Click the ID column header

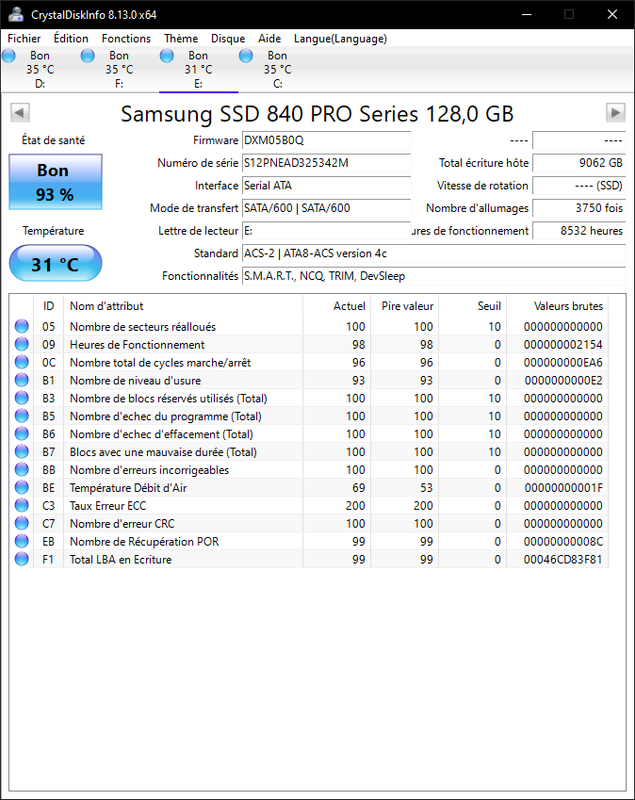tap(48, 306)
